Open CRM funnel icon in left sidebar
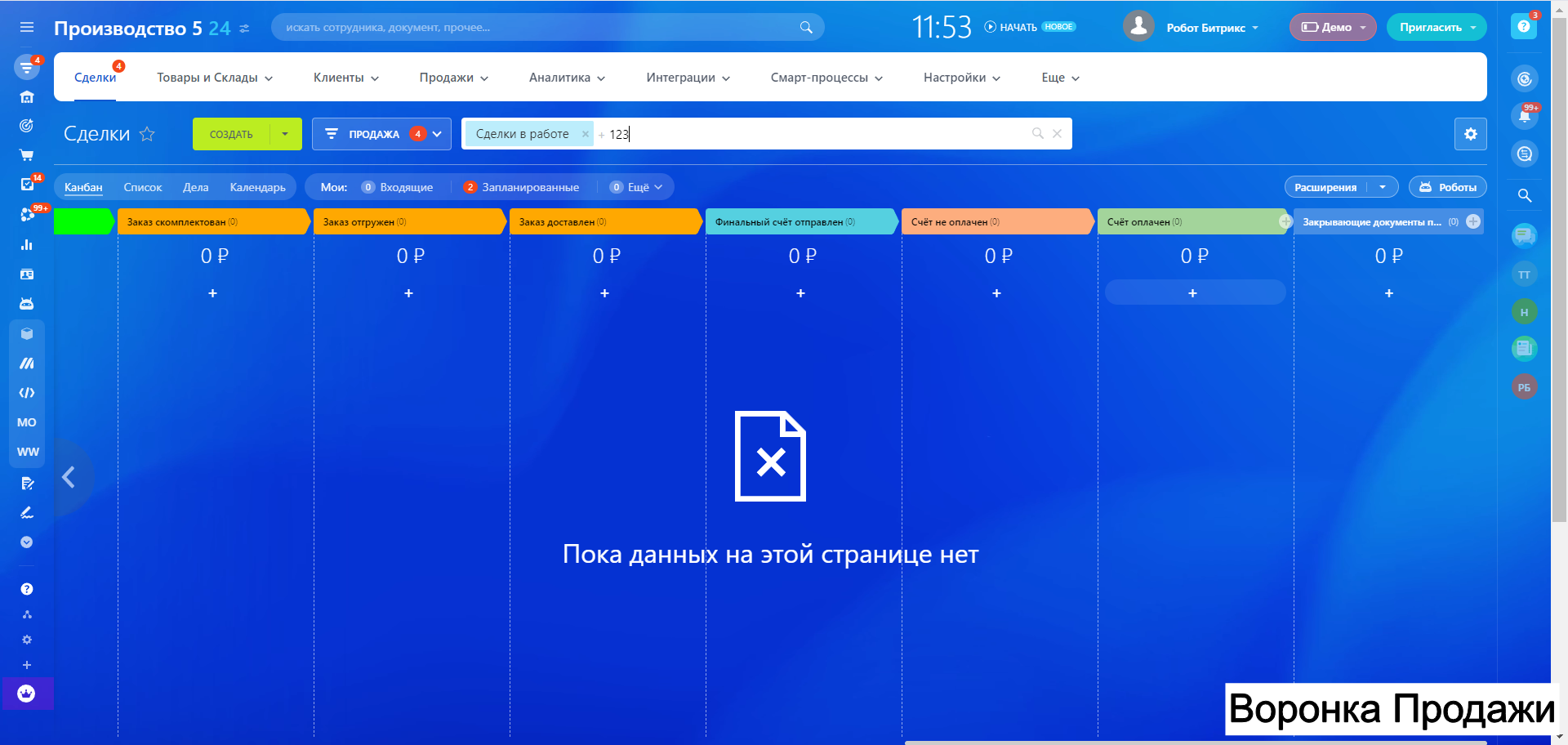The height and width of the screenshot is (745, 1568). (x=27, y=67)
